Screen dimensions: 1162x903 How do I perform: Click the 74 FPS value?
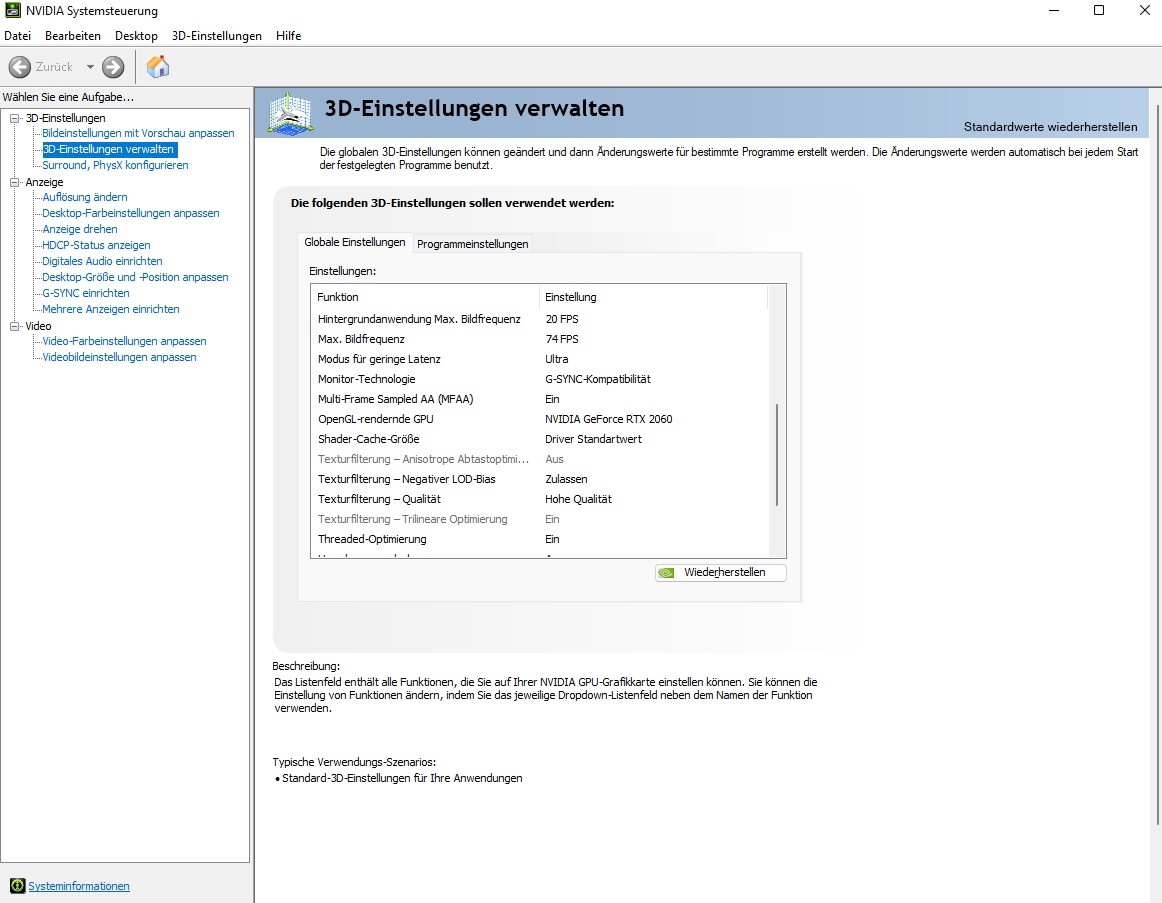point(562,339)
